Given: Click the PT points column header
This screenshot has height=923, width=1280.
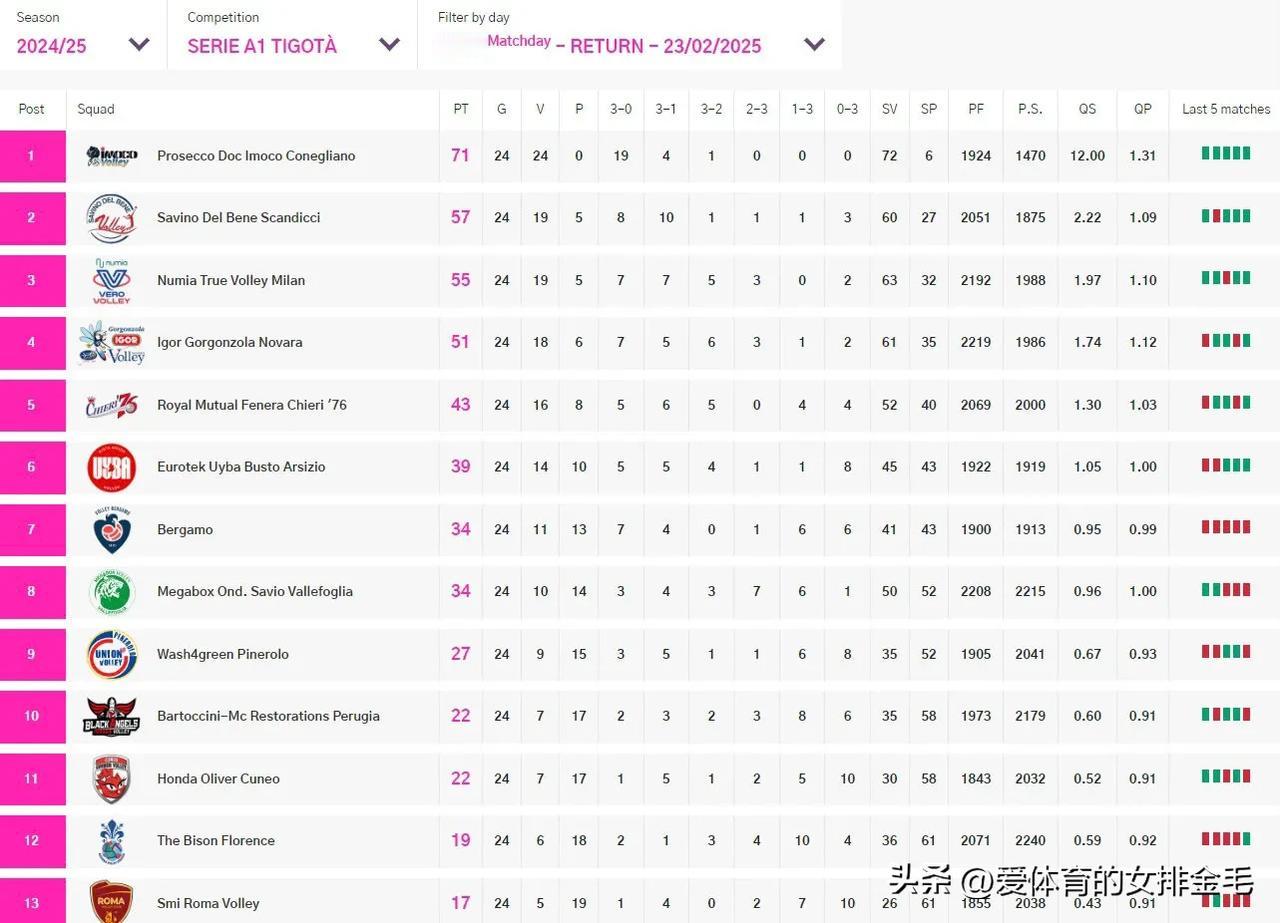Looking at the screenshot, I should click(x=461, y=109).
